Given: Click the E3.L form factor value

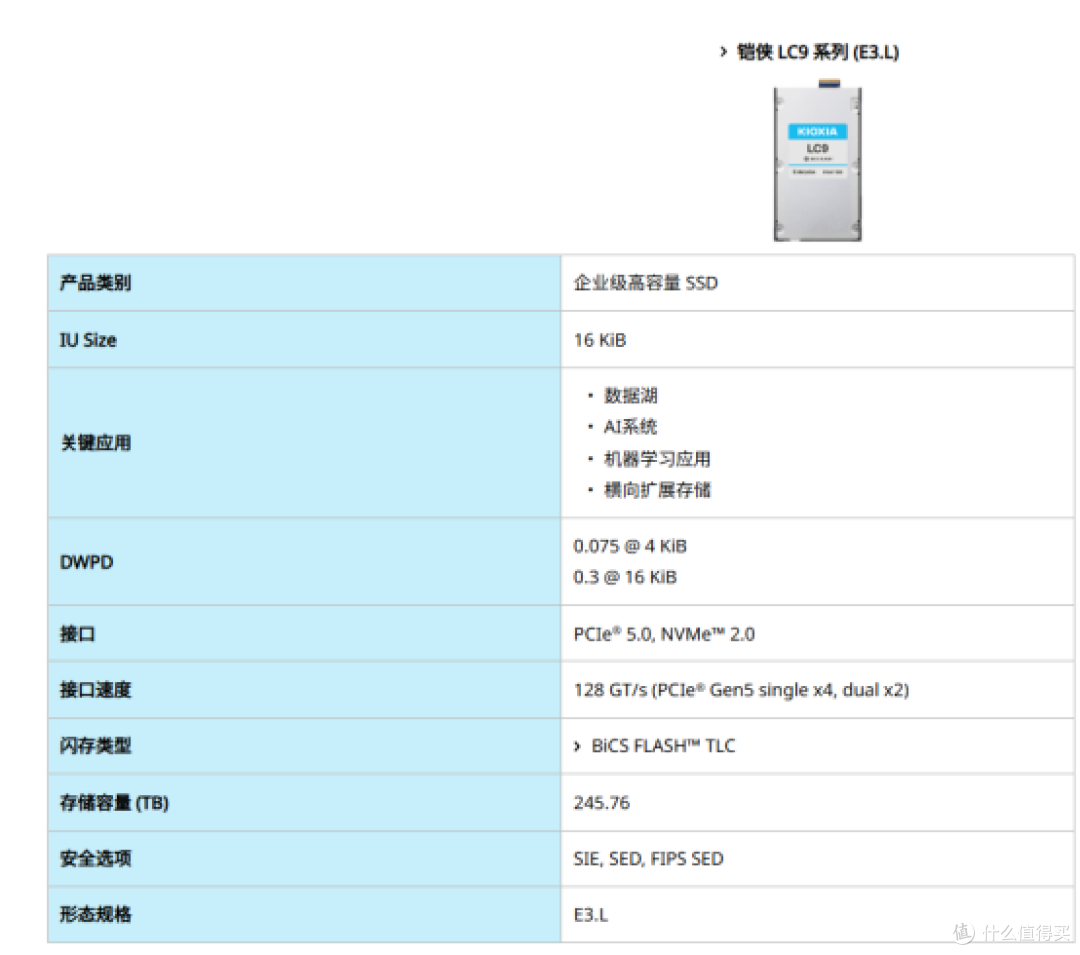Looking at the screenshot, I should tap(590, 915).
